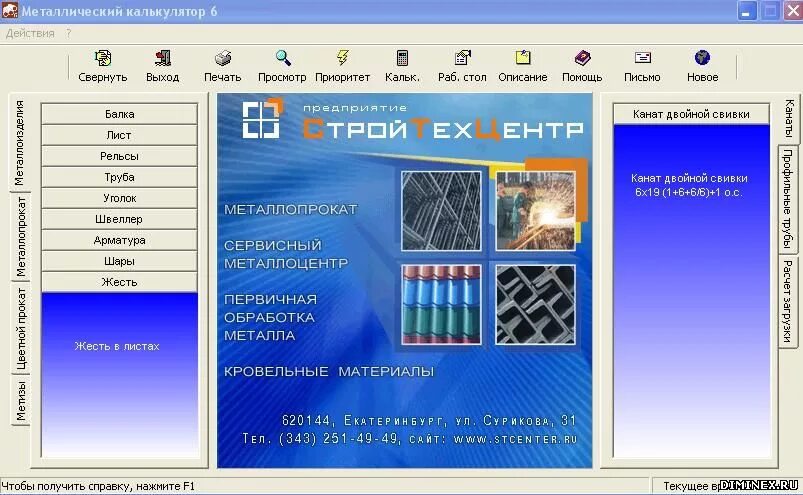803x495 pixels.
Task: Click the Письмо envelope icon
Action: click(643, 58)
